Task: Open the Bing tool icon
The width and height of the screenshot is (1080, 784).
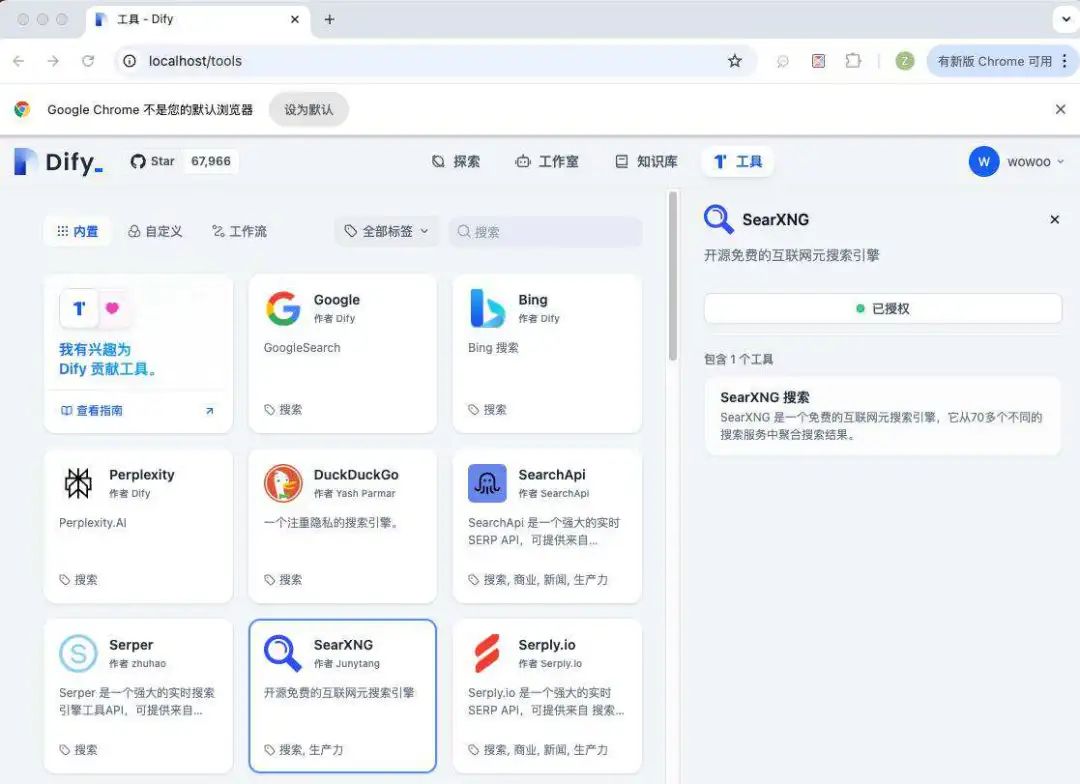Action: pyautogui.click(x=487, y=308)
